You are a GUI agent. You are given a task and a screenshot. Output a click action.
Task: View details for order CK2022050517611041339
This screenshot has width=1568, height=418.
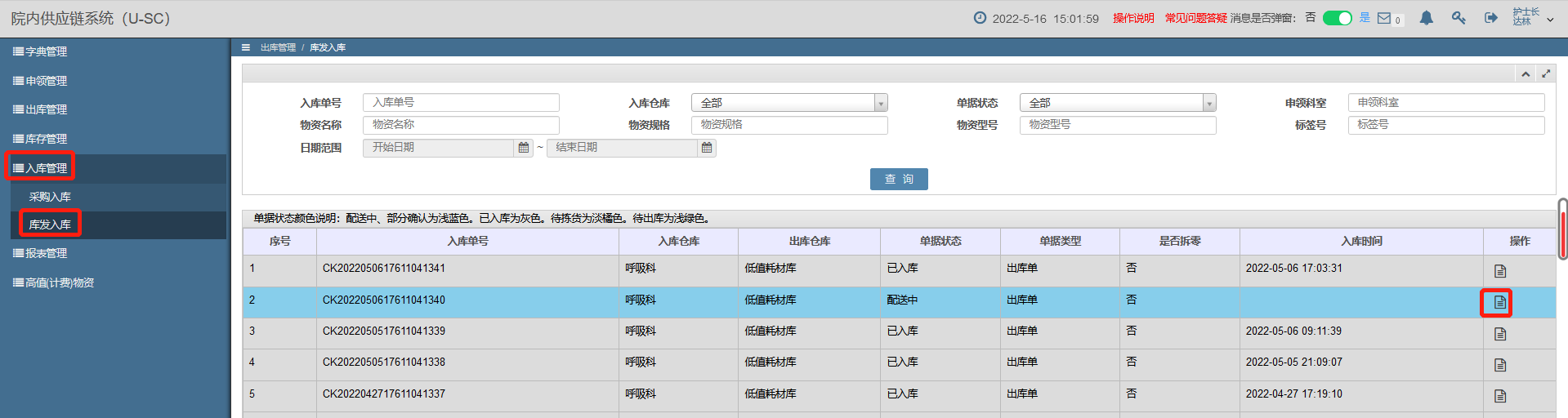[x=1500, y=334]
